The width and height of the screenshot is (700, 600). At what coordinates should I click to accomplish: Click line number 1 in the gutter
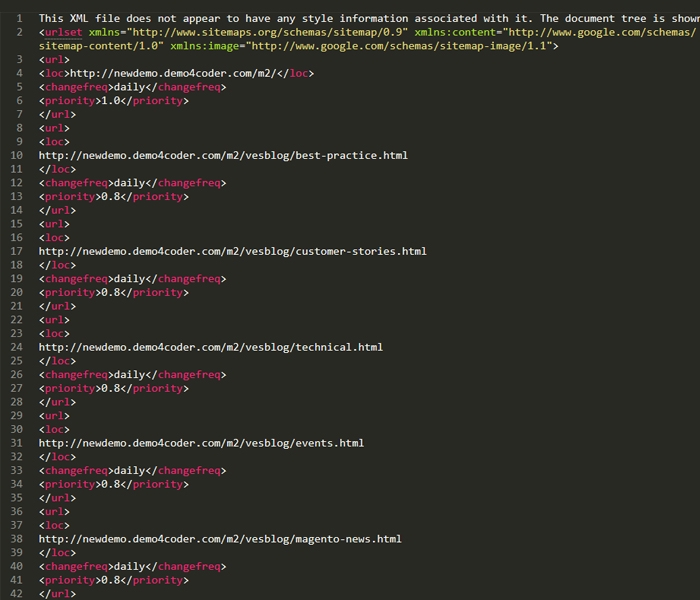coord(19,19)
